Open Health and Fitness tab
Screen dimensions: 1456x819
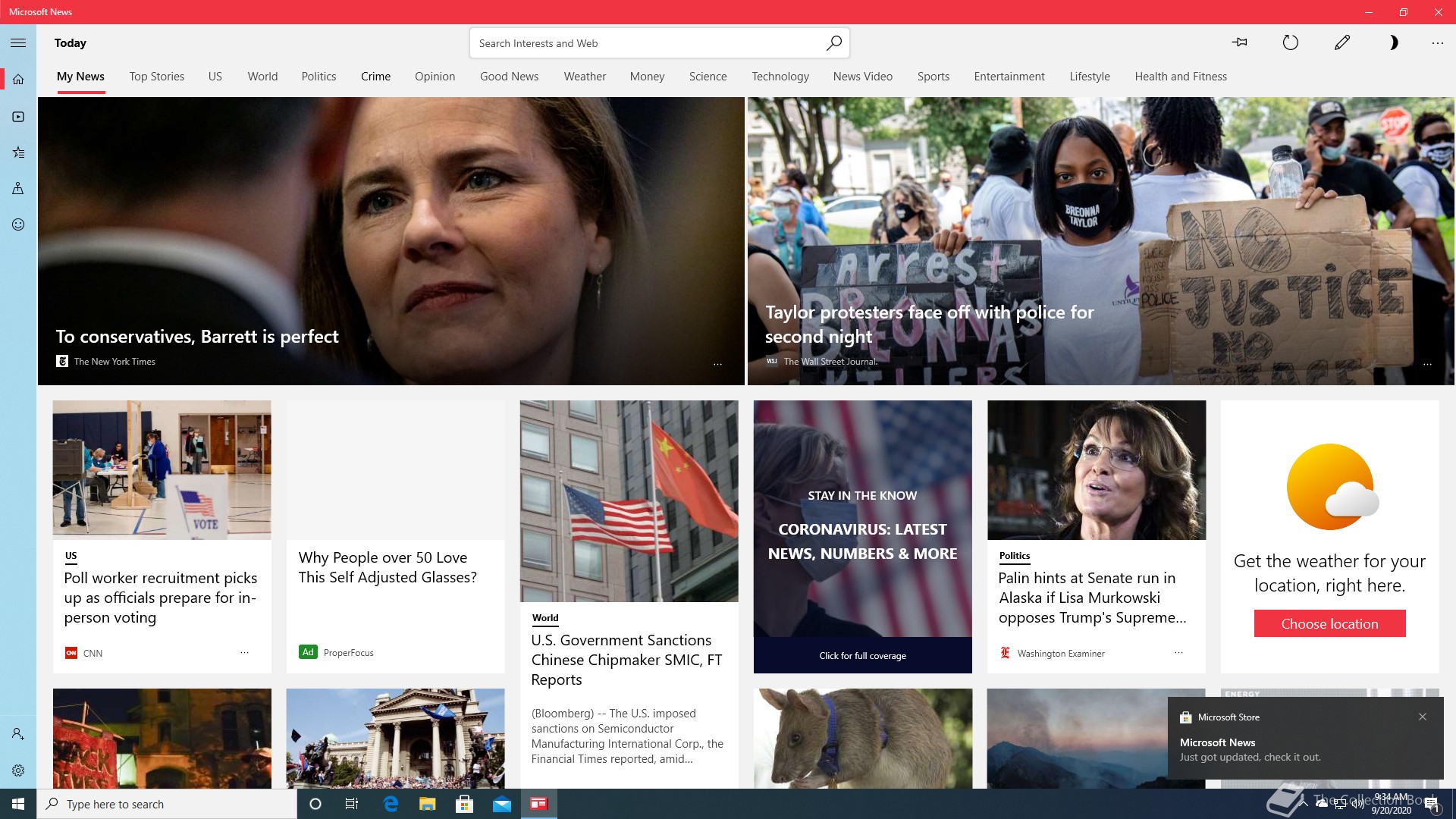pos(1181,77)
